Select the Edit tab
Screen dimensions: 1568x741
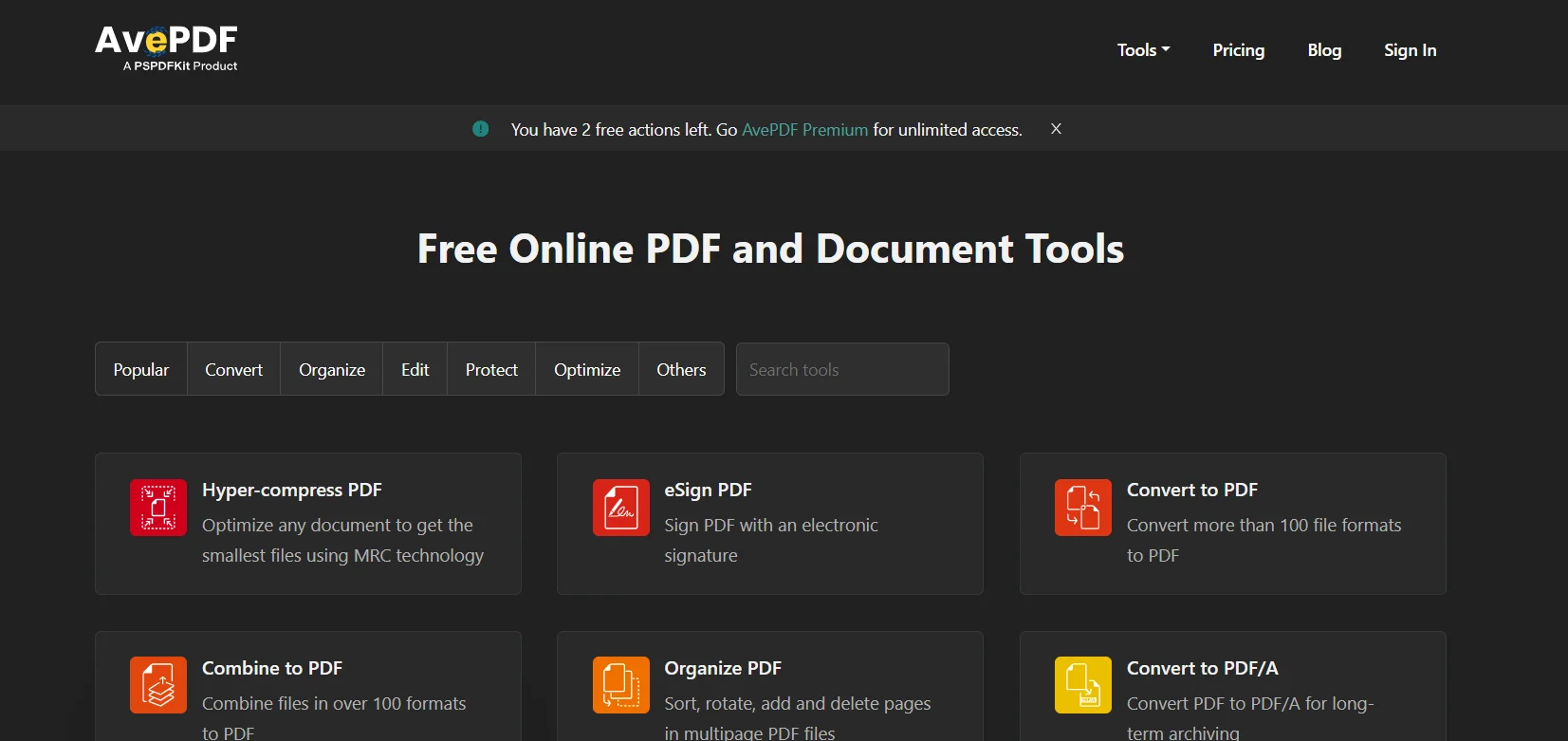coord(415,369)
